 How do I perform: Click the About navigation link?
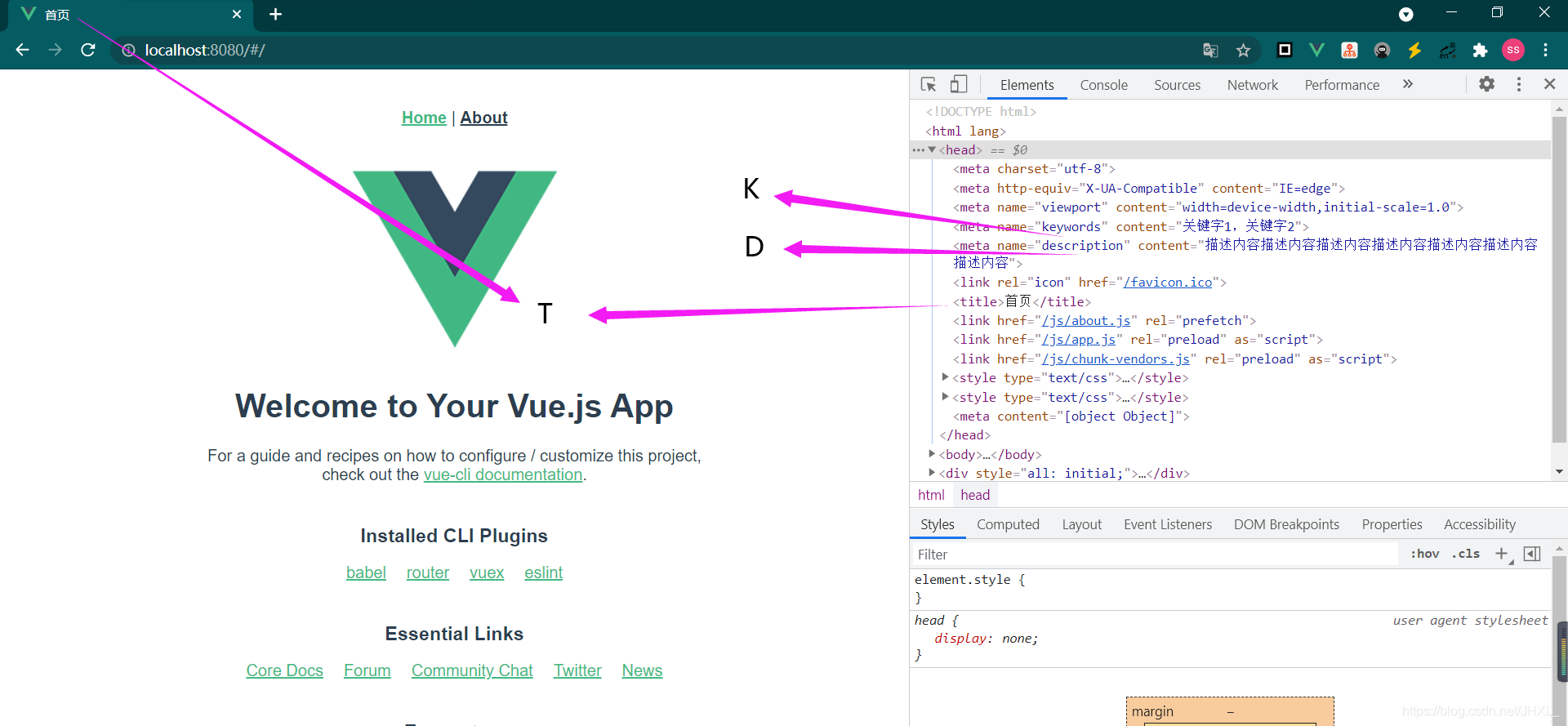[x=483, y=118]
